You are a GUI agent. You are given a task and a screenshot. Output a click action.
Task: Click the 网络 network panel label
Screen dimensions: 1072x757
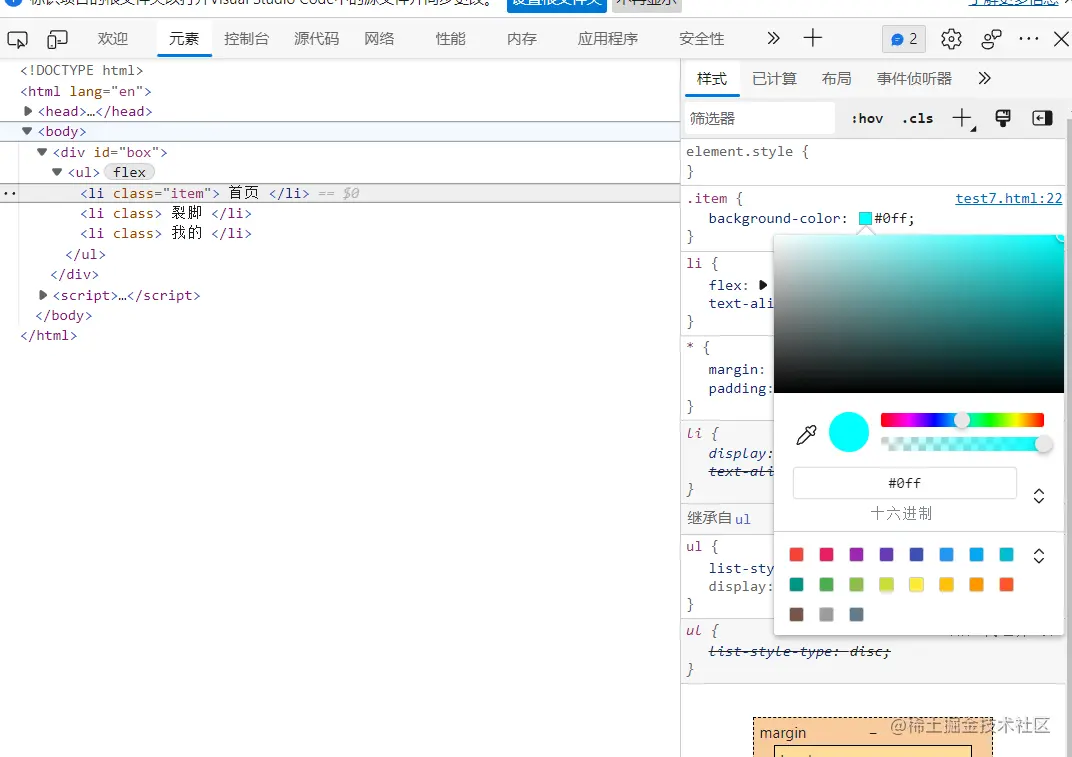point(378,38)
